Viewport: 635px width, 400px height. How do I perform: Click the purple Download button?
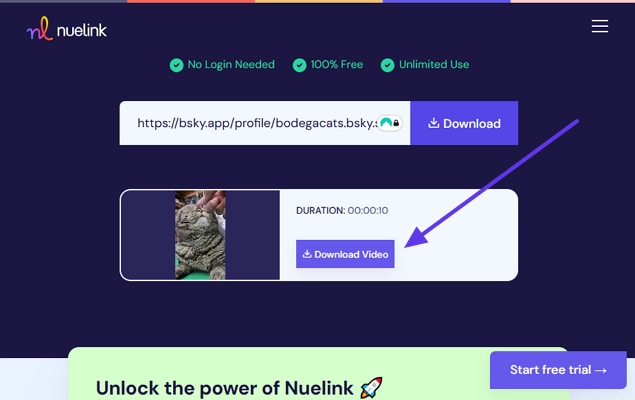click(x=464, y=123)
